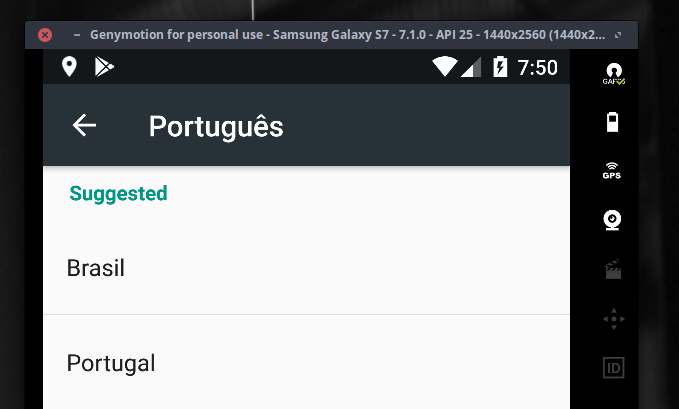Screen dimensions: 679x409
Task: Open the GPS widget
Action: coord(612,170)
